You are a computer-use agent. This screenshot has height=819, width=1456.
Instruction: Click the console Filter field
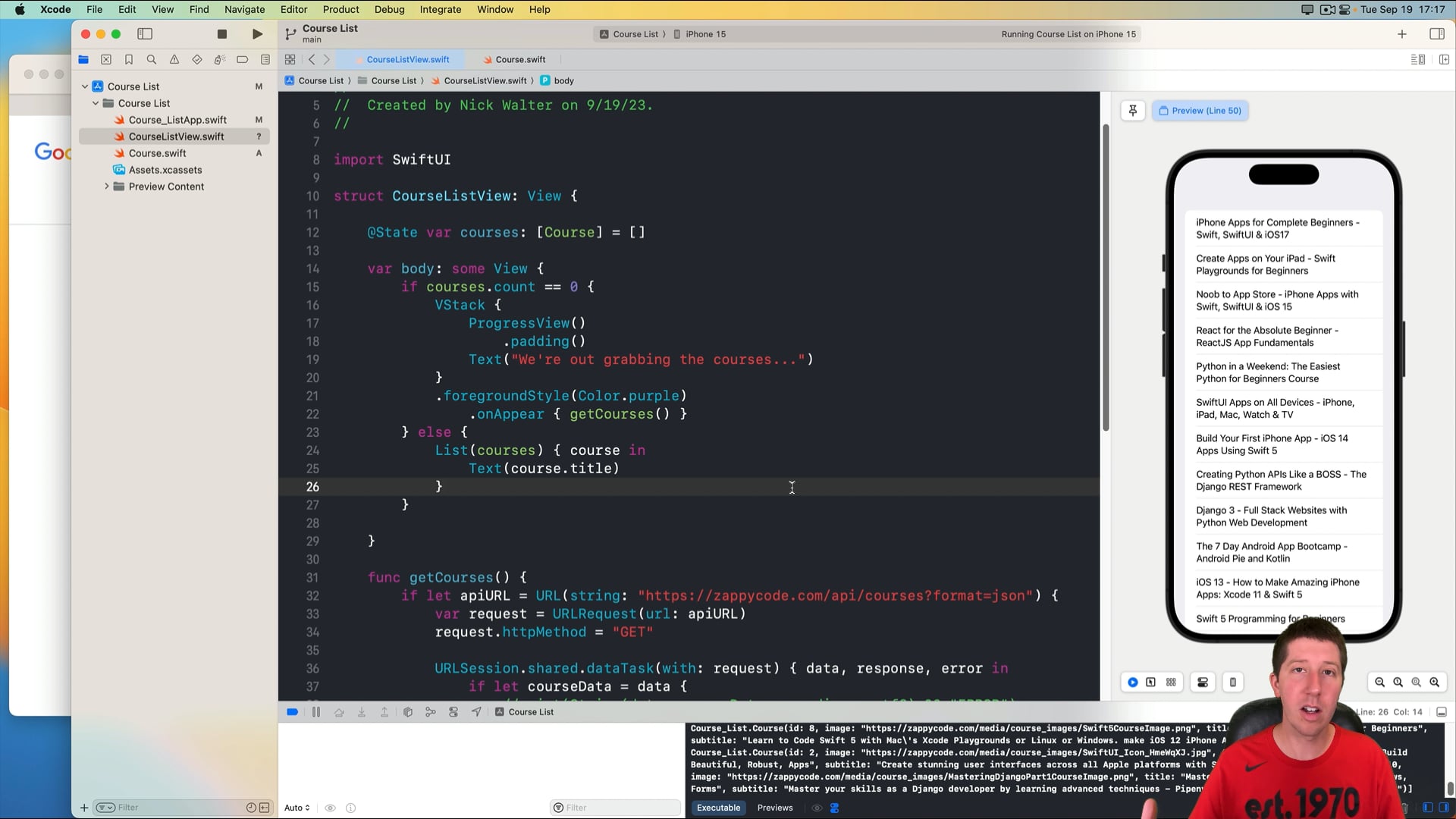coord(615,808)
